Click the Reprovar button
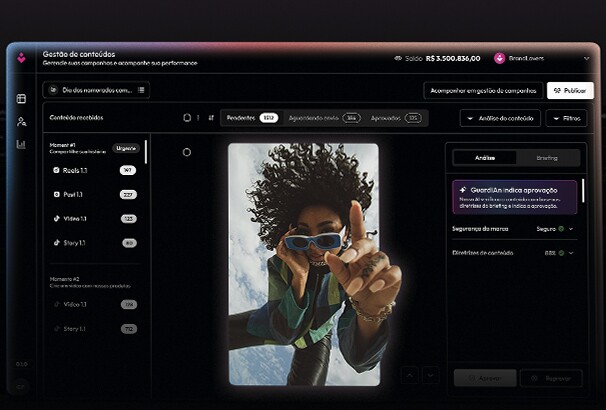The width and height of the screenshot is (606, 410). tap(552, 378)
